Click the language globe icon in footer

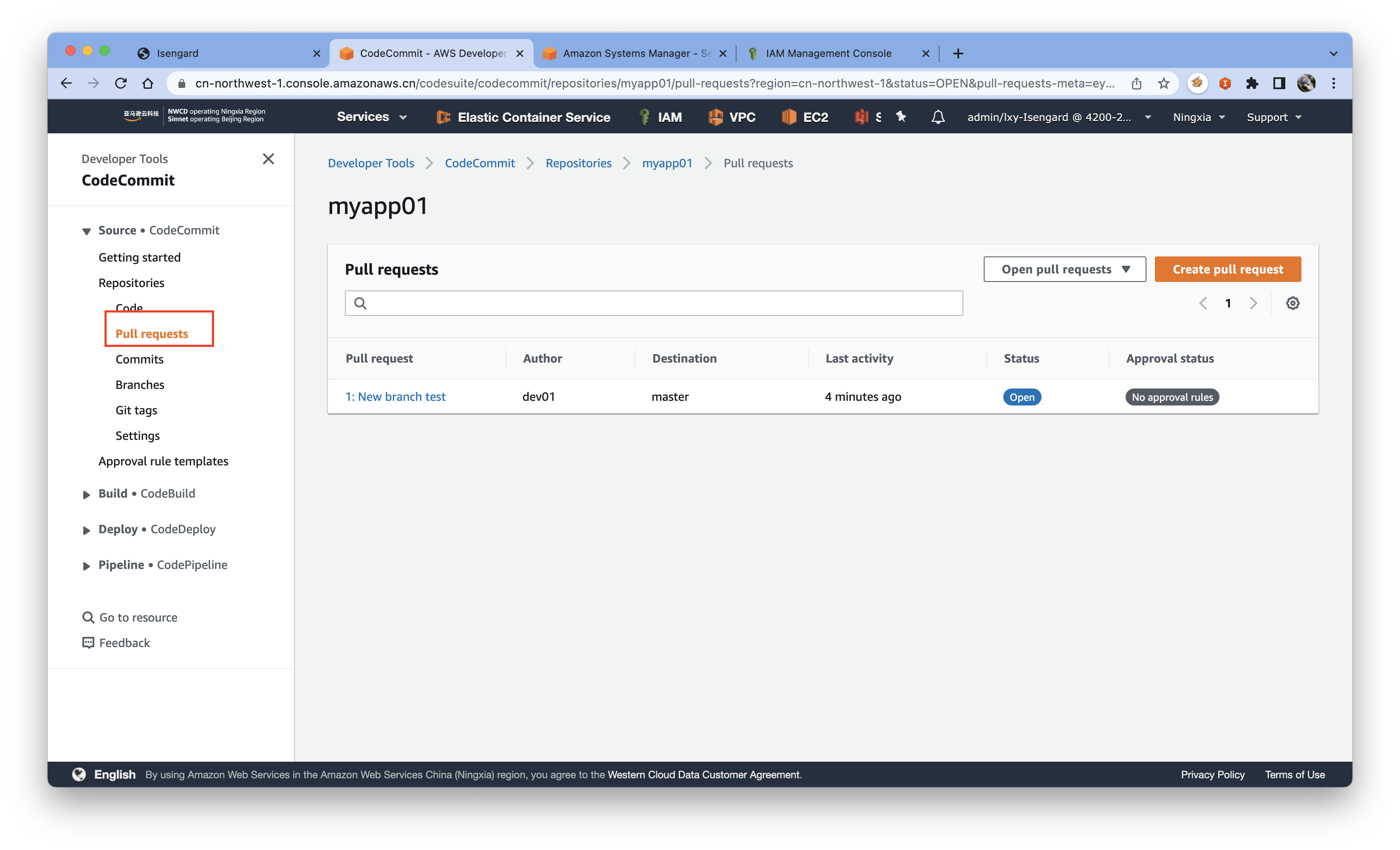(79, 774)
